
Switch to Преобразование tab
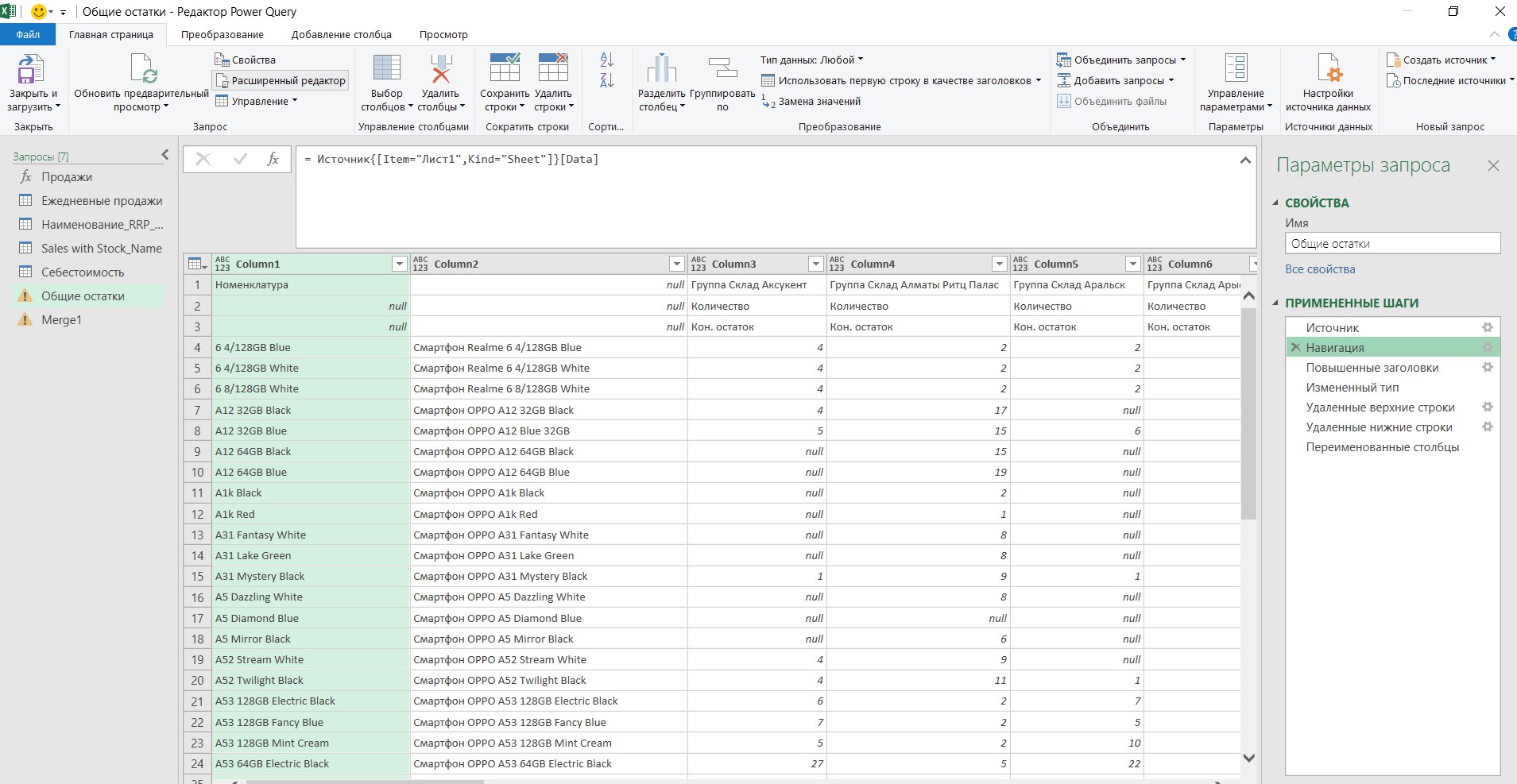click(223, 34)
